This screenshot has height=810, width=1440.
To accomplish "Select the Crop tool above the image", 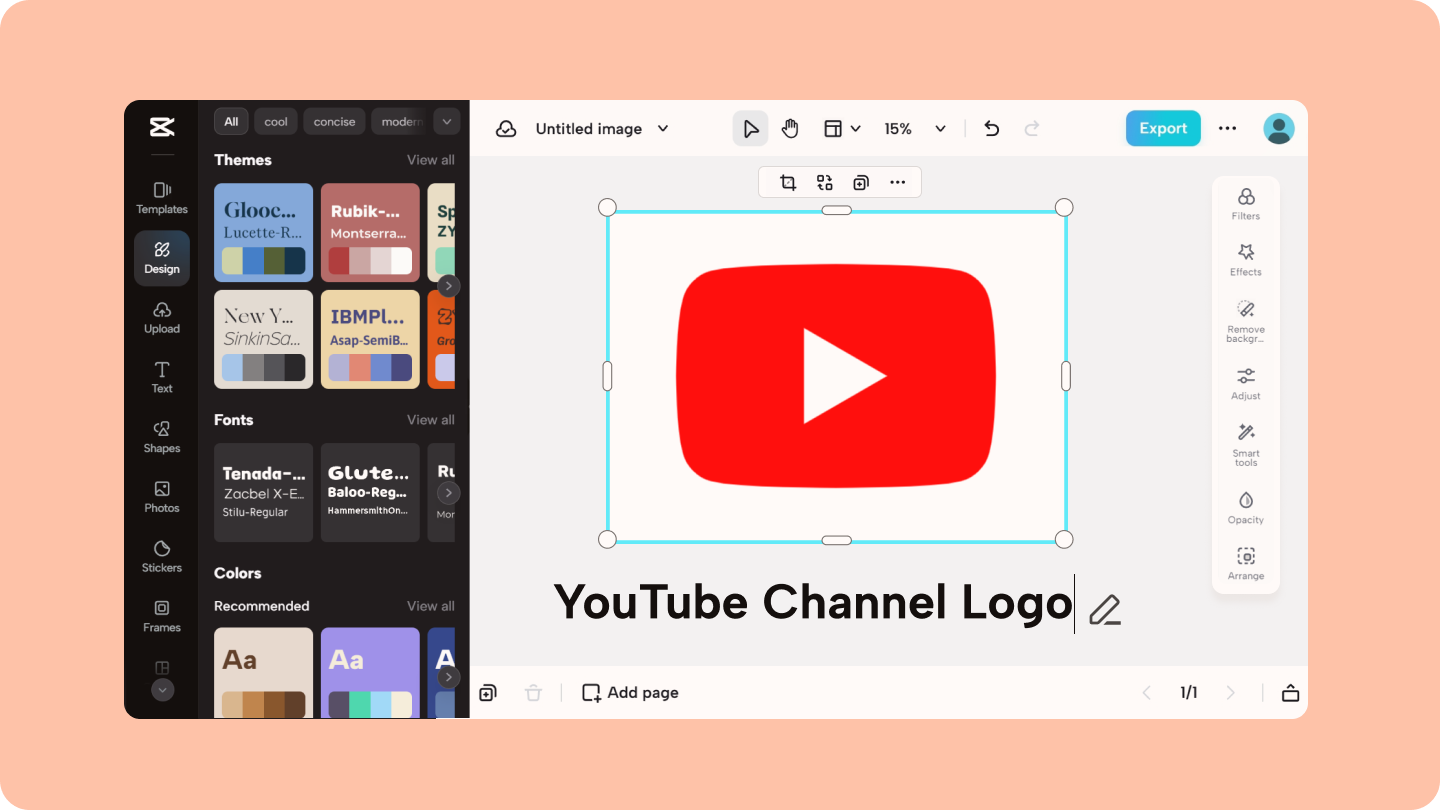I will pos(788,182).
